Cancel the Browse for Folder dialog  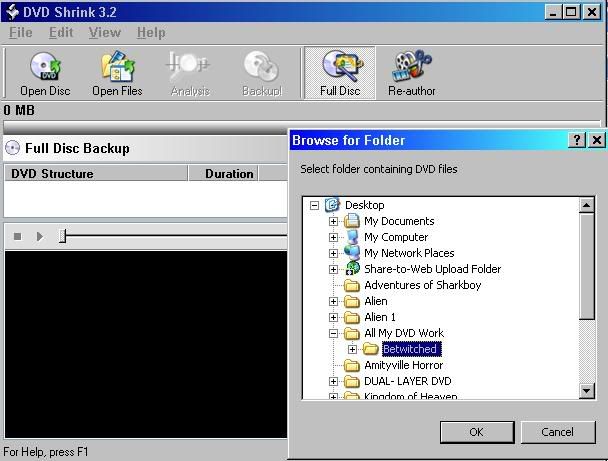pos(557,432)
